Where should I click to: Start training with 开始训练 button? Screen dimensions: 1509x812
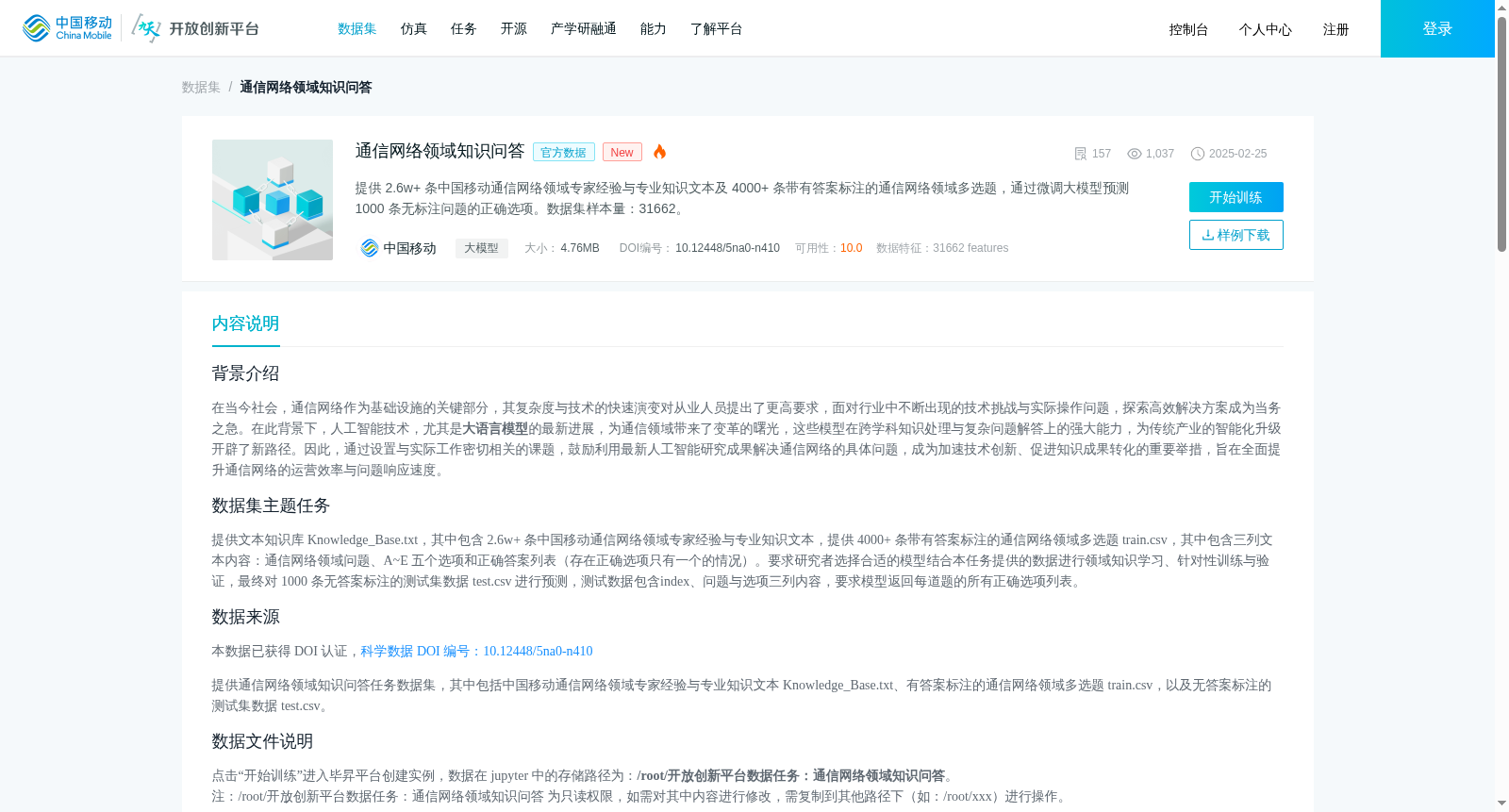point(1236,197)
